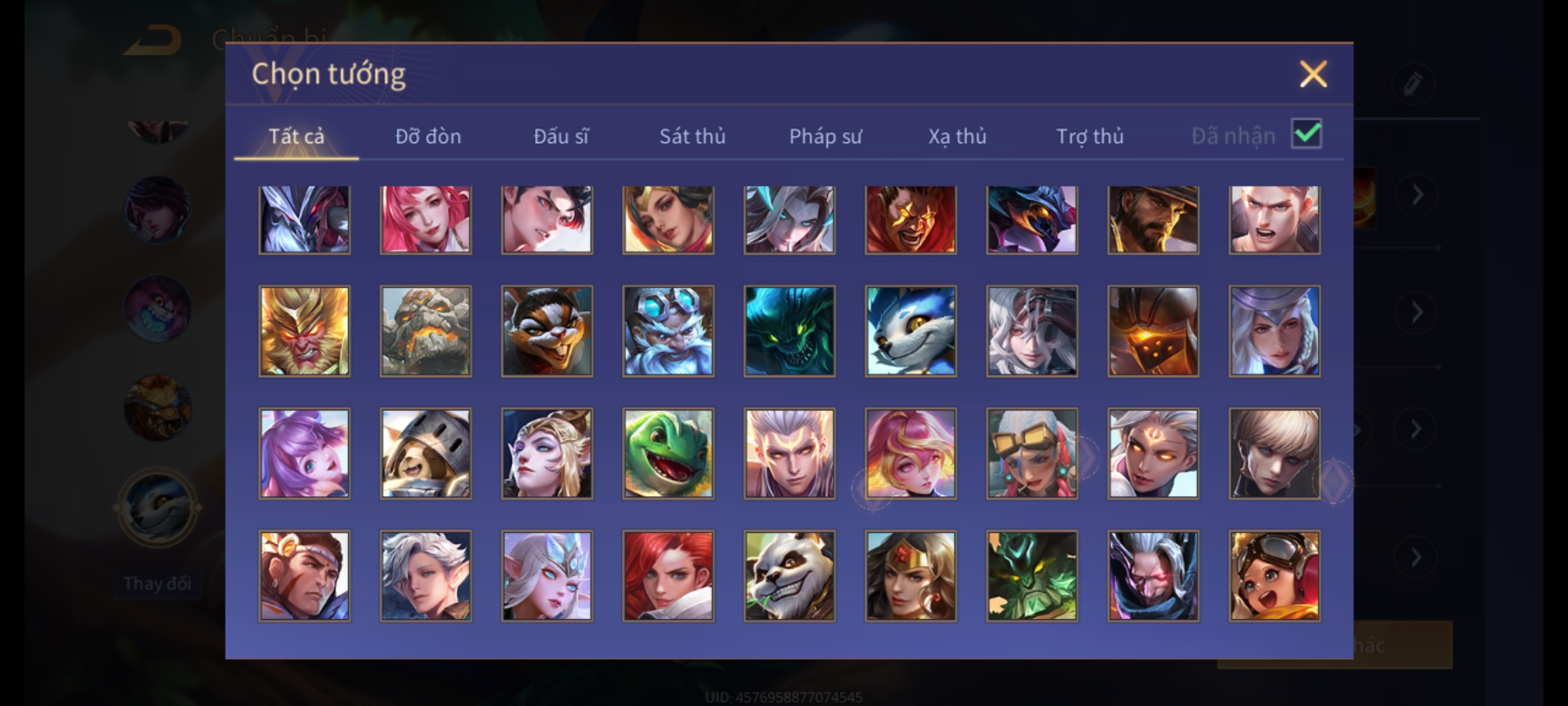Open the Sát thủ tab
The width and height of the screenshot is (1568, 706).
pyautogui.click(x=692, y=136)
